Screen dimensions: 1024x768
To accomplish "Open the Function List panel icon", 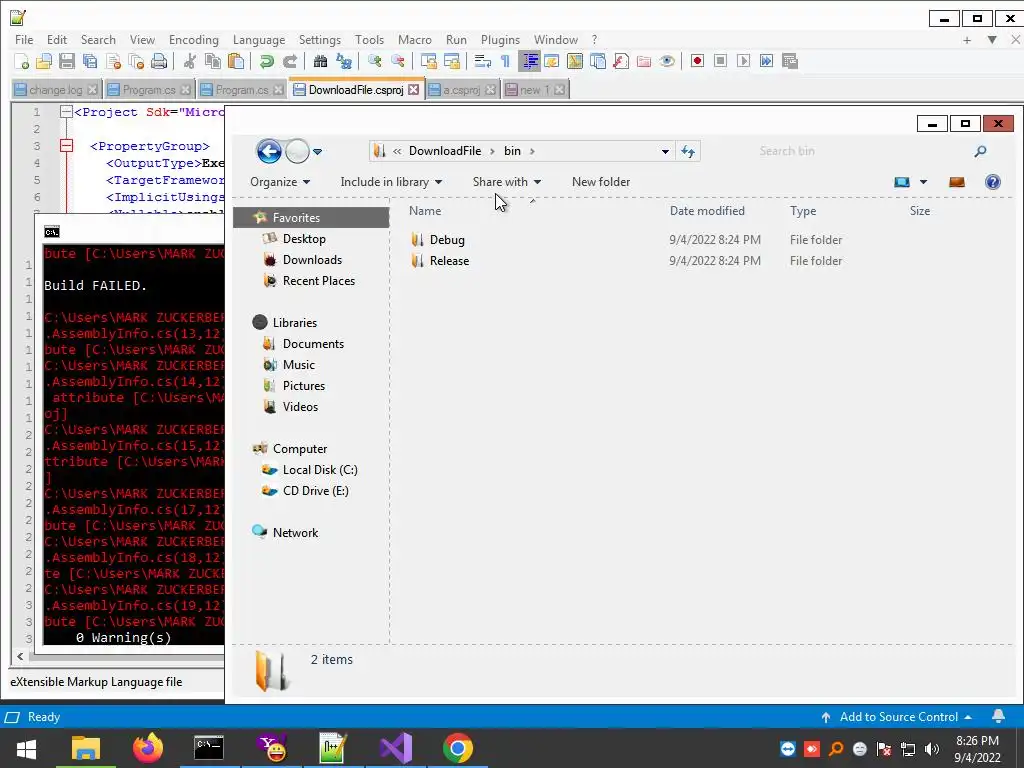I will [621, 61].
